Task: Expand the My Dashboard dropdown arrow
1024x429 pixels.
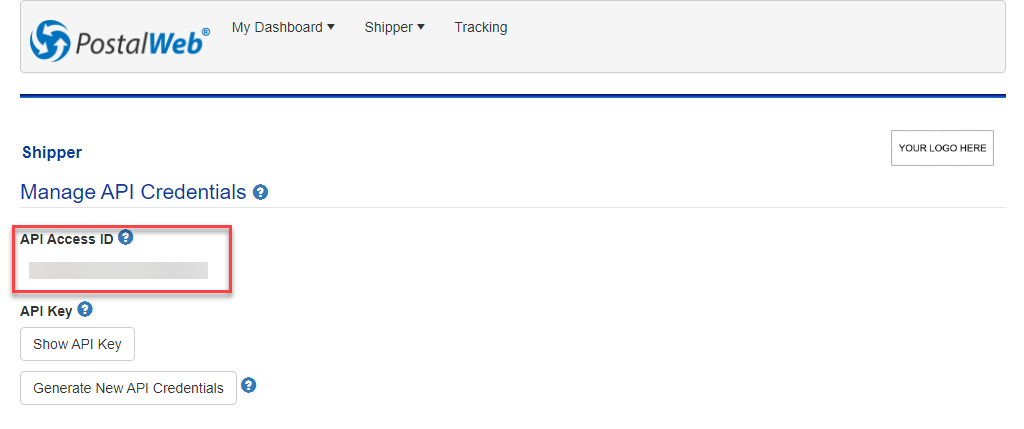Action: [x=330, y=27]
